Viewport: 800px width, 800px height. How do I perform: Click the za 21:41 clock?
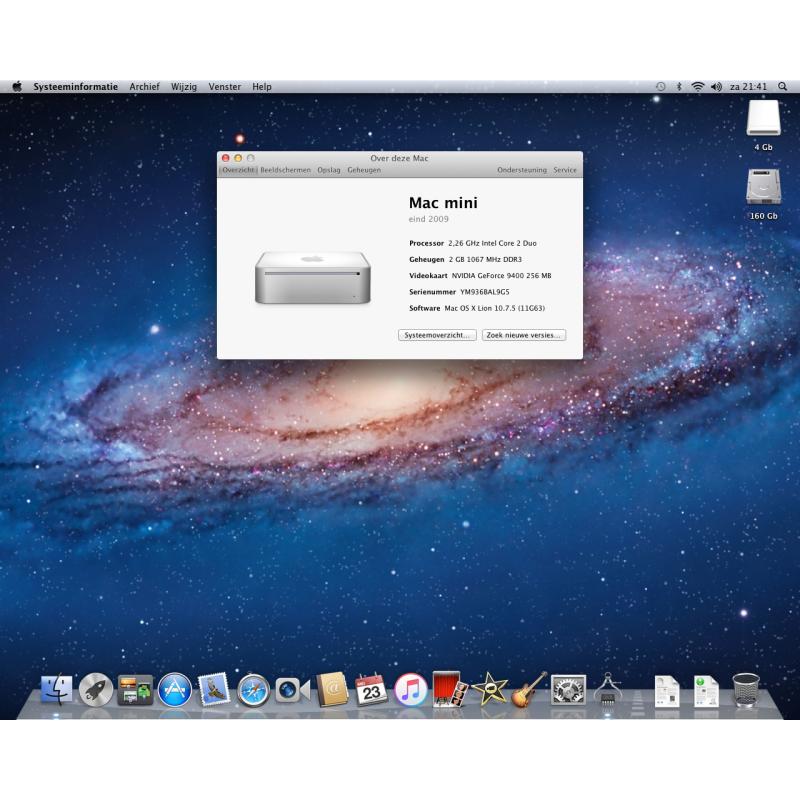coord(748,87)
